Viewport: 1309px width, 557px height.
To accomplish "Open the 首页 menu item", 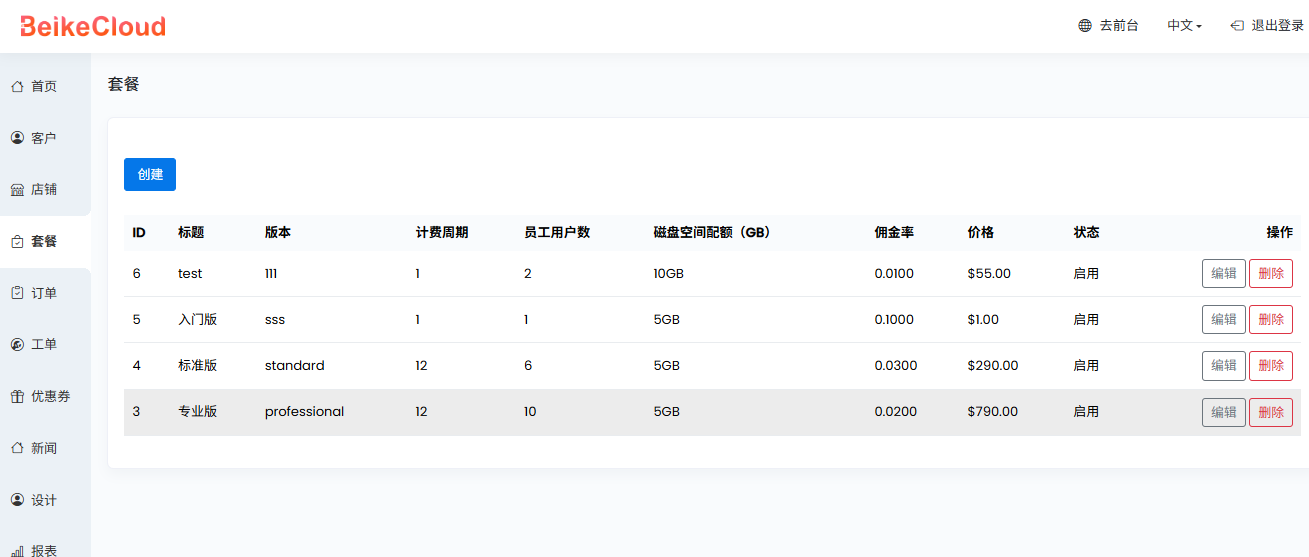I will pos(45,86).
